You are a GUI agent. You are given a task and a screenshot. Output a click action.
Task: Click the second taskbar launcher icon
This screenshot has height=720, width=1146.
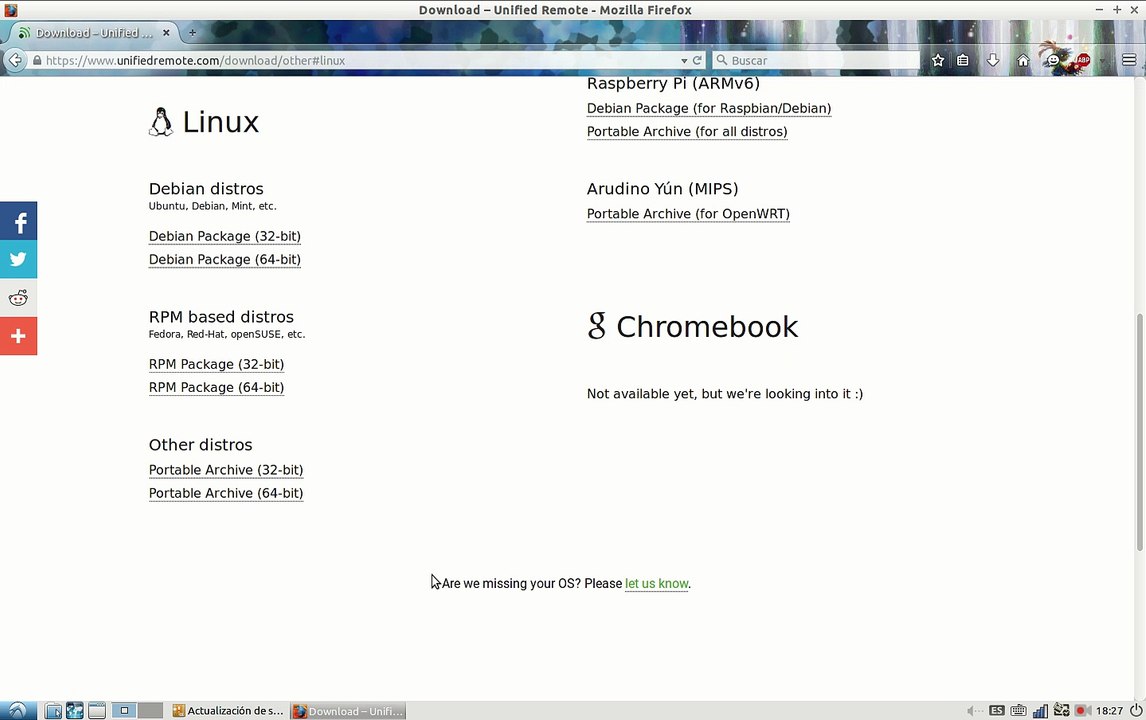[75, 710]
